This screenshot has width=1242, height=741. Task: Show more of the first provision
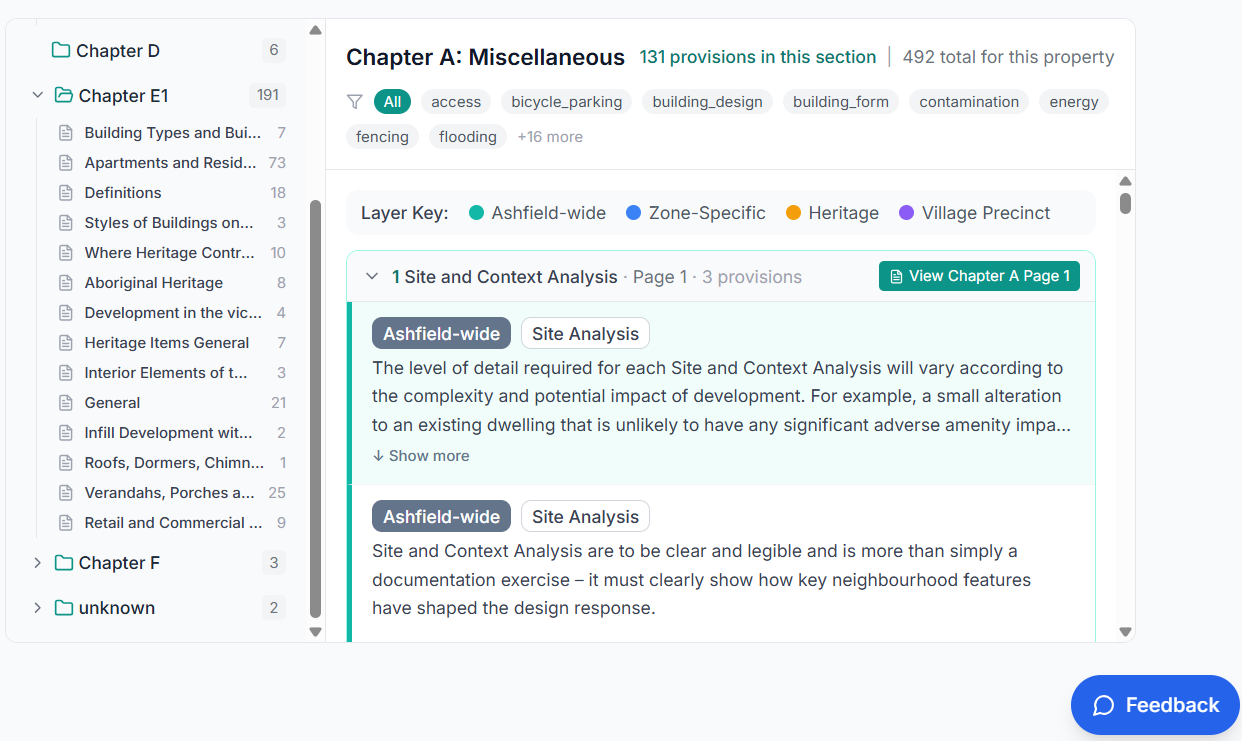(x=421, y=456)
